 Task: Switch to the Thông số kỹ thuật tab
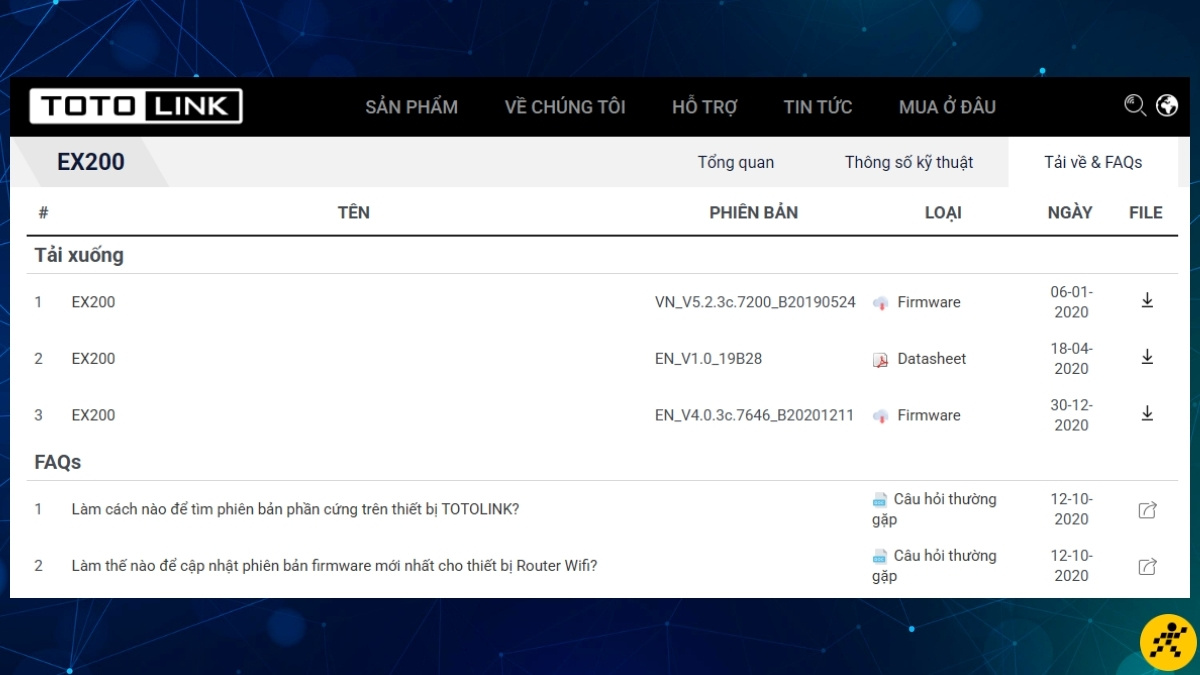point(909,162)
